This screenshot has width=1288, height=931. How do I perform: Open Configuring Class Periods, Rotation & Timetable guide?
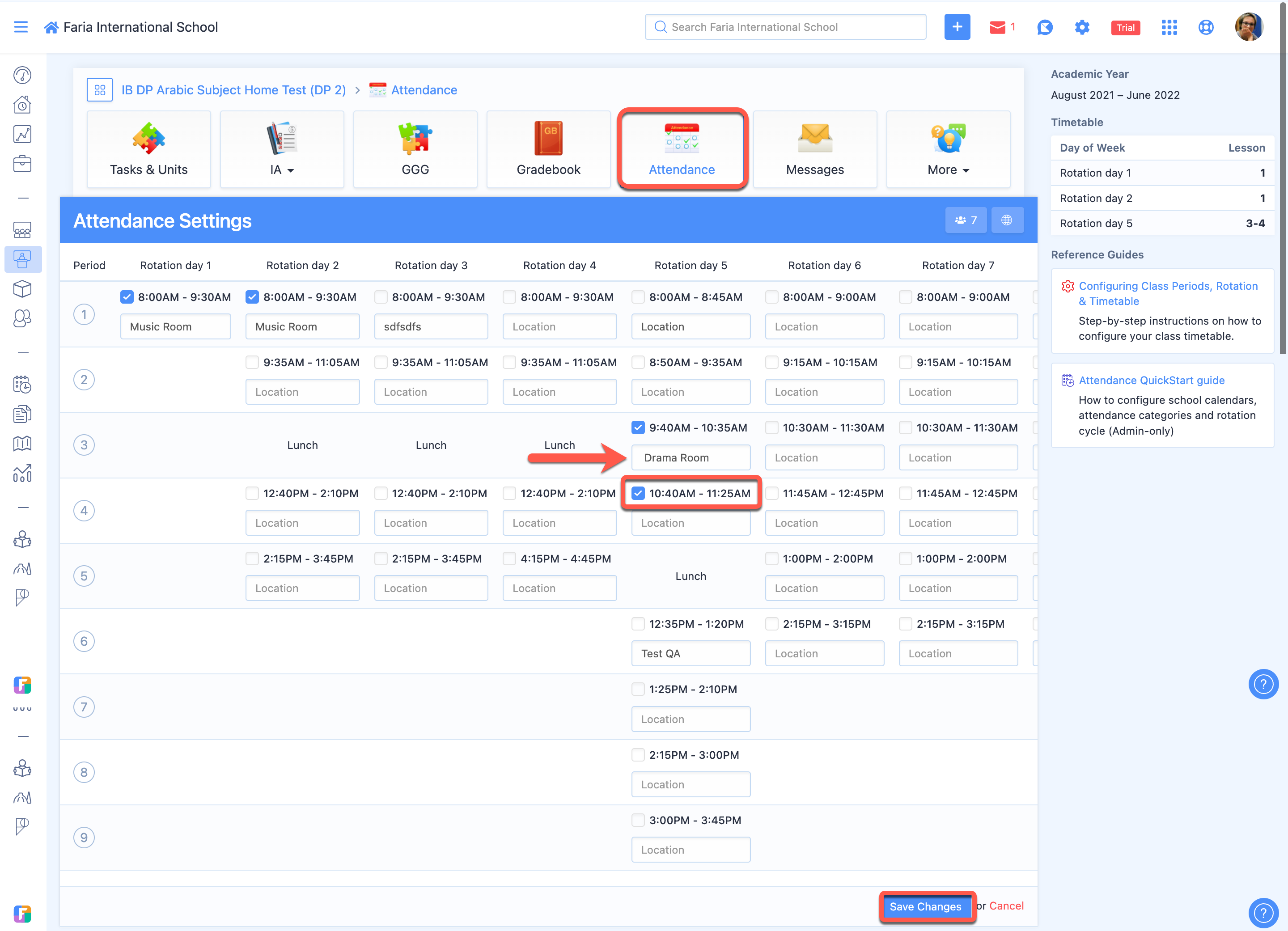tap(1168, 293)
